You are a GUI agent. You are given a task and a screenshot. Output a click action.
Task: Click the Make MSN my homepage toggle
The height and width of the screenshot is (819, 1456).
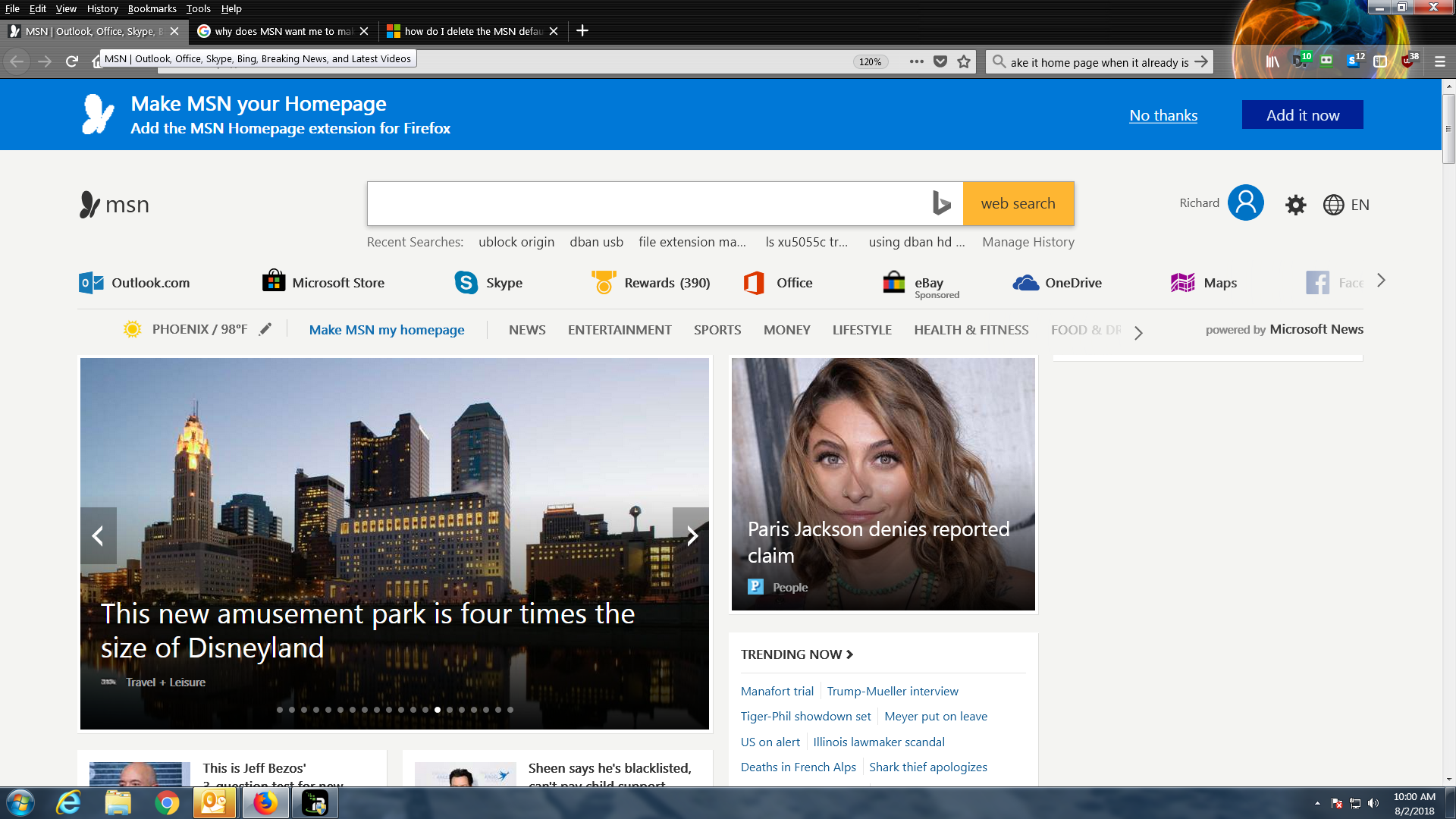click(386, 330)
